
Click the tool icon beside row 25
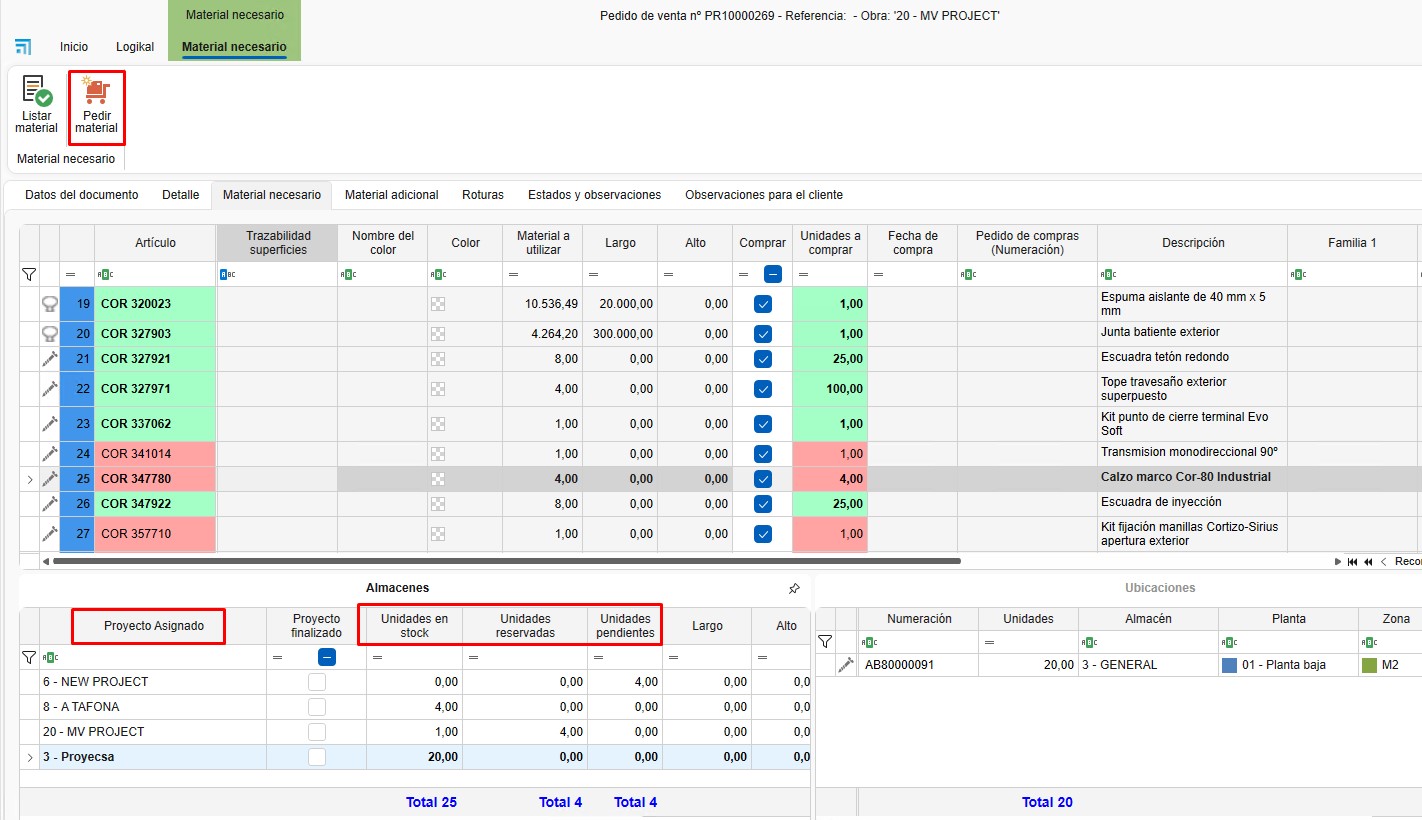pos(49,479)
